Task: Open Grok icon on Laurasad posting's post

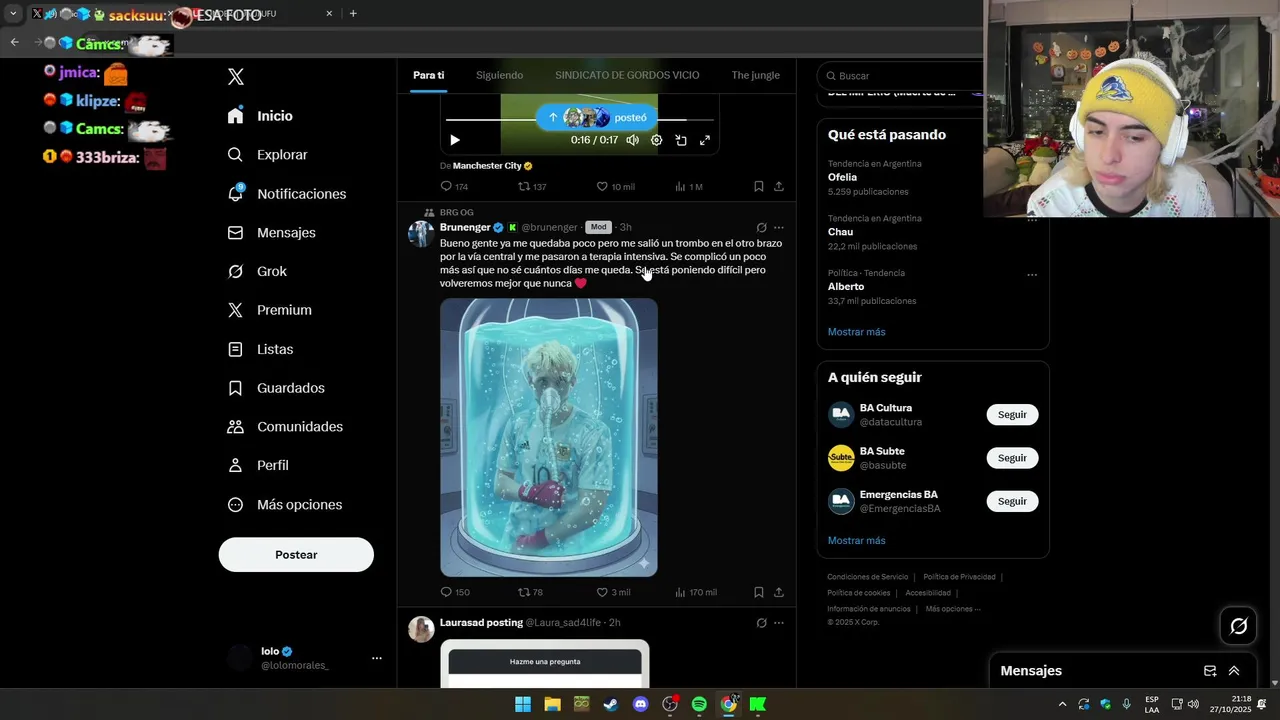Action: [761, 623]
